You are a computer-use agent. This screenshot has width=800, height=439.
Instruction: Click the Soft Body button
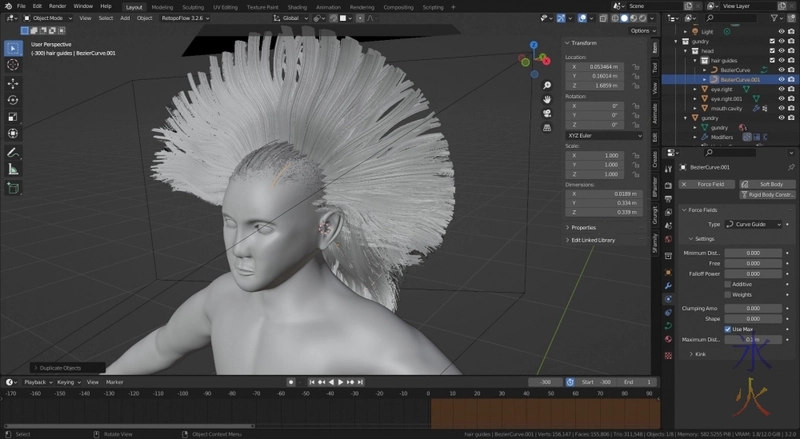tap(770, 184)
